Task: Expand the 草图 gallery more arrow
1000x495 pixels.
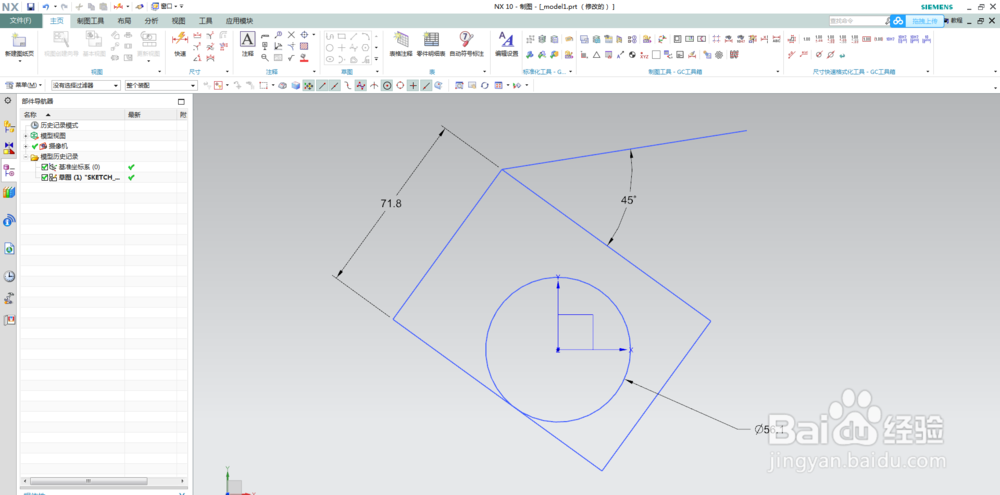Action: (376, 59)
